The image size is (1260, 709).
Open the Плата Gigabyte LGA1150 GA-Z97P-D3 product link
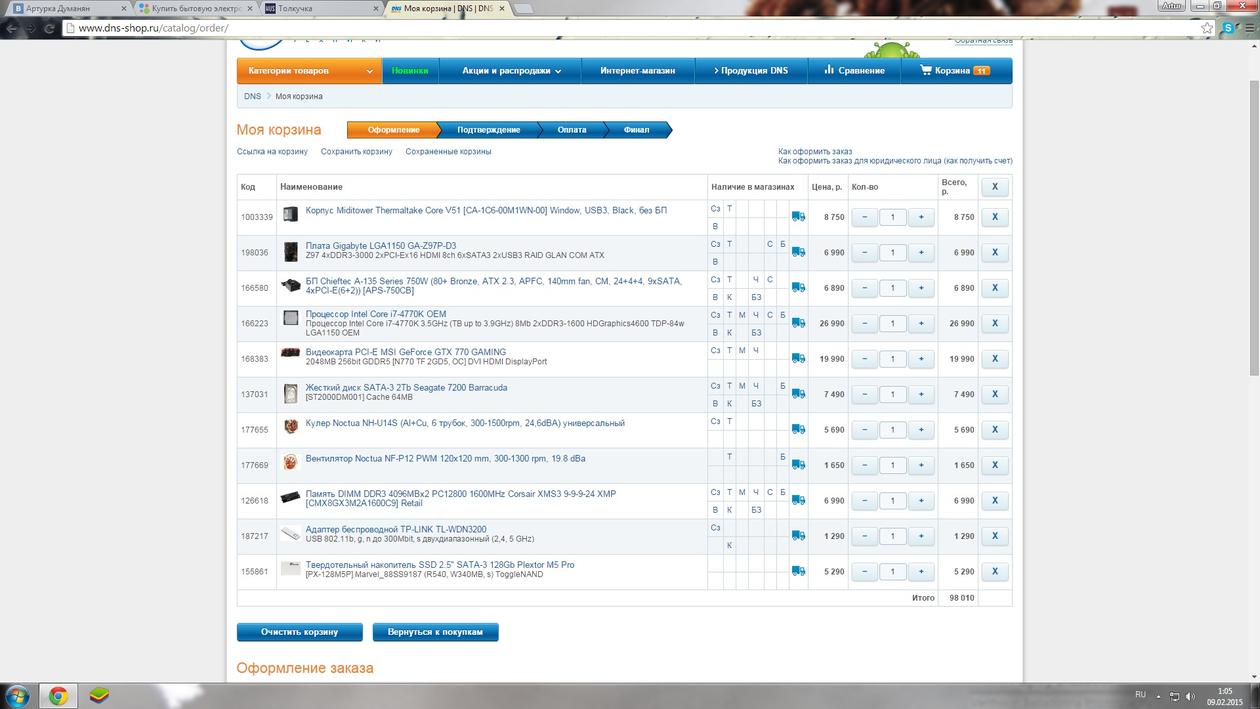381,246
